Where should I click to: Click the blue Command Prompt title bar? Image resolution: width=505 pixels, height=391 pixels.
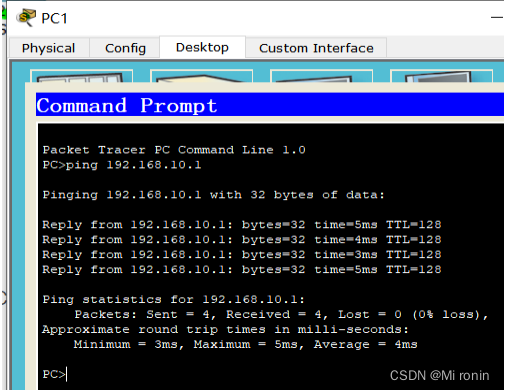click(270, 105)
